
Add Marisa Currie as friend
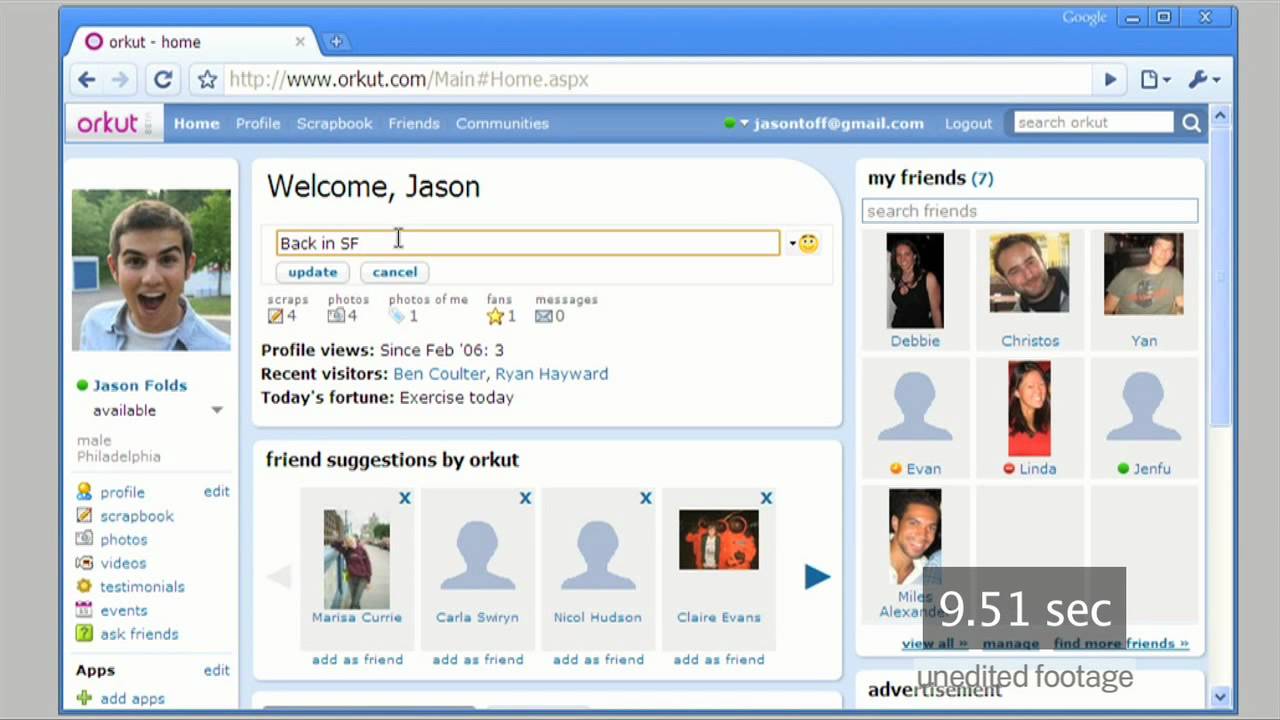(357, 660)
